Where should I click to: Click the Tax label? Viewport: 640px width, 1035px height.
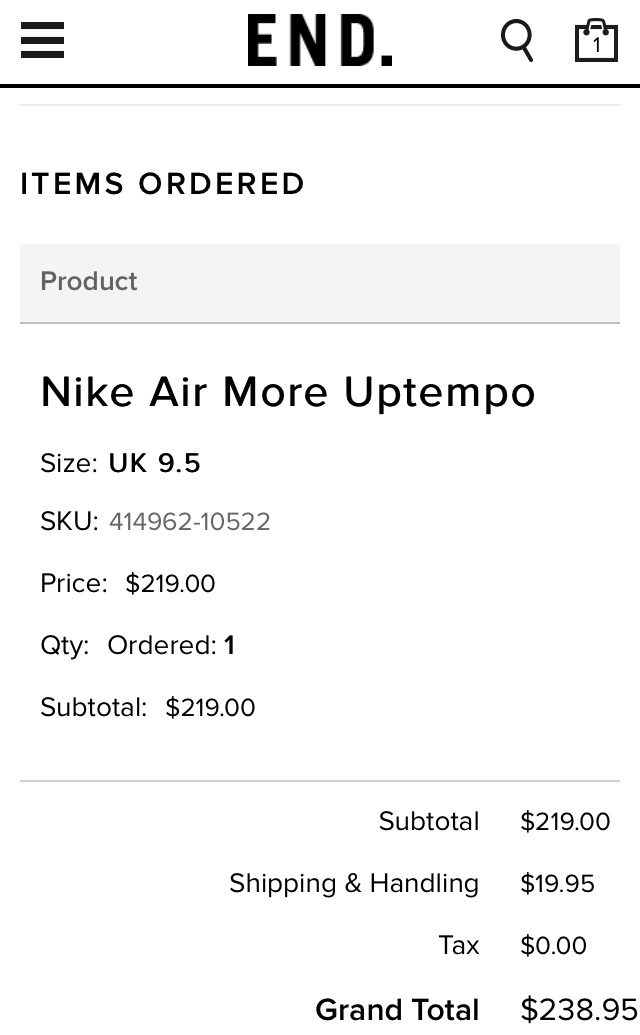point(459,945)
